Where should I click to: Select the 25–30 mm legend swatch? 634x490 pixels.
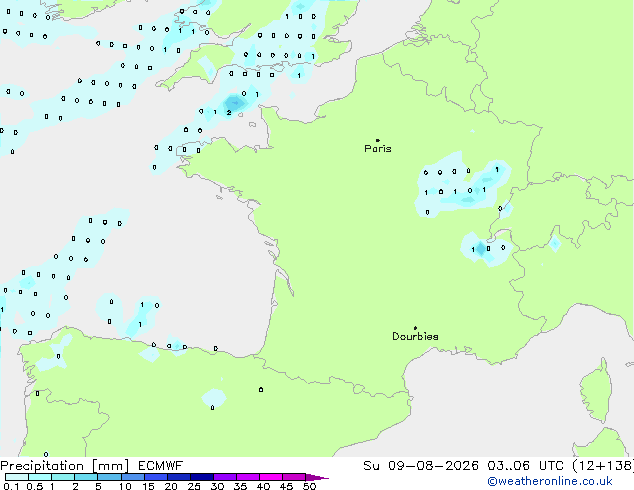pos(201,477)
